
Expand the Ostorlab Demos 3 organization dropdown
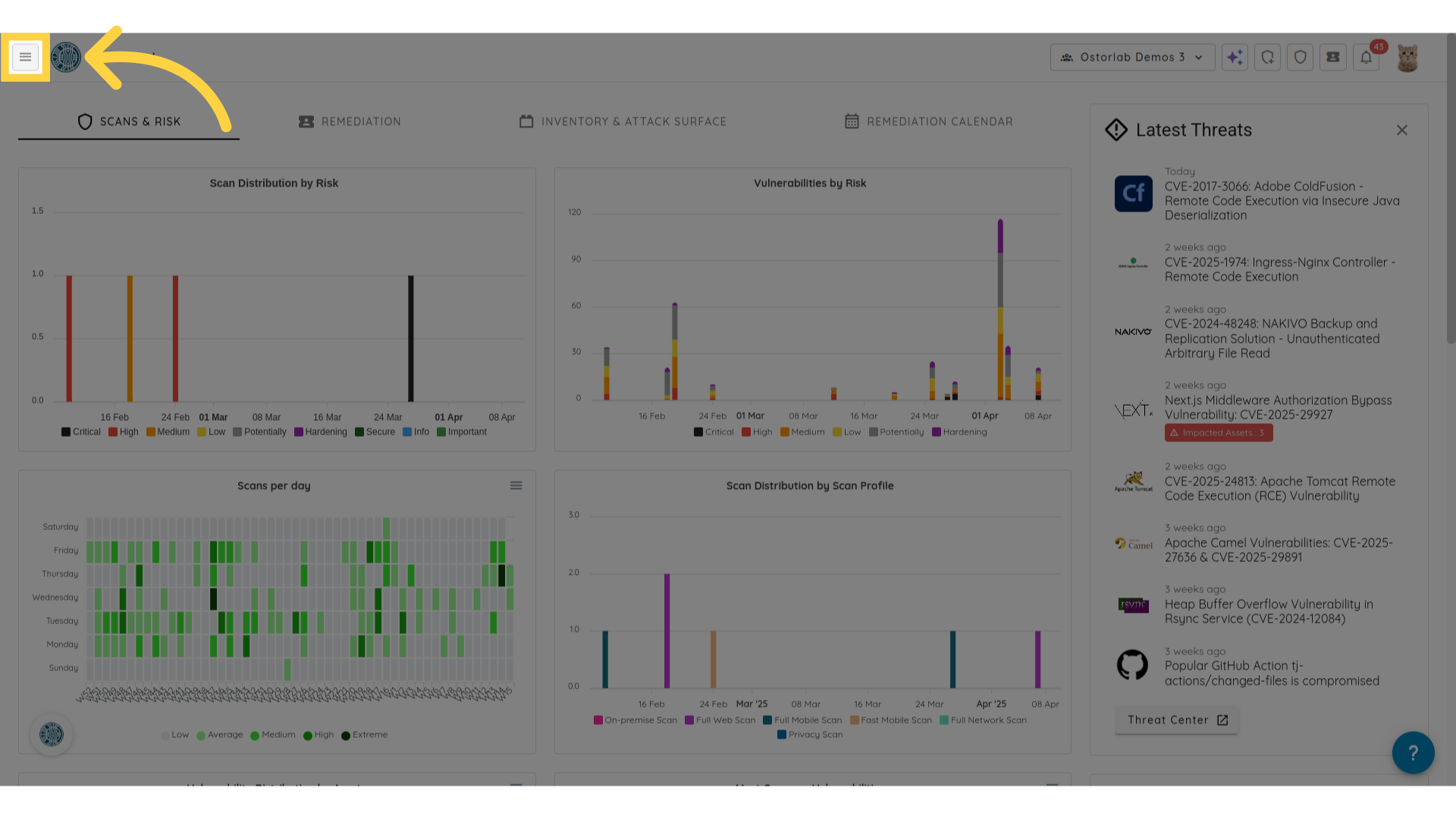click(1132, 57)
